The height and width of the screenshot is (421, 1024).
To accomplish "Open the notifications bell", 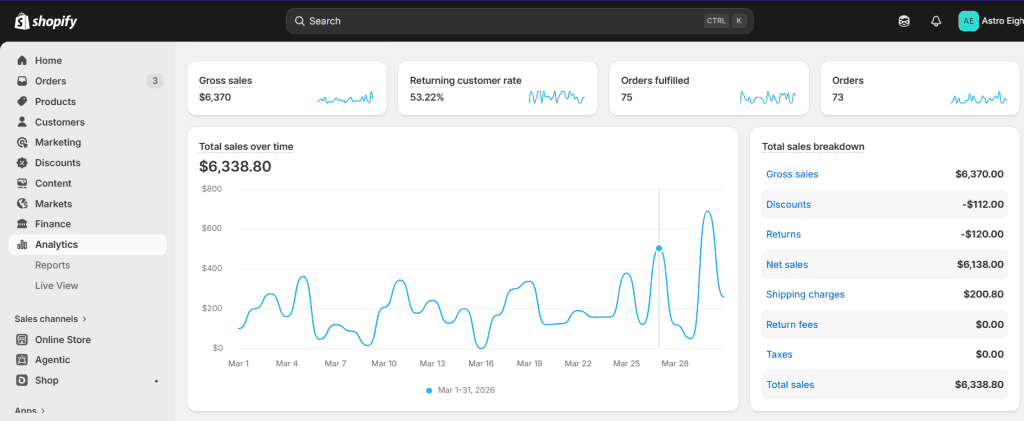I will (936, 22).
